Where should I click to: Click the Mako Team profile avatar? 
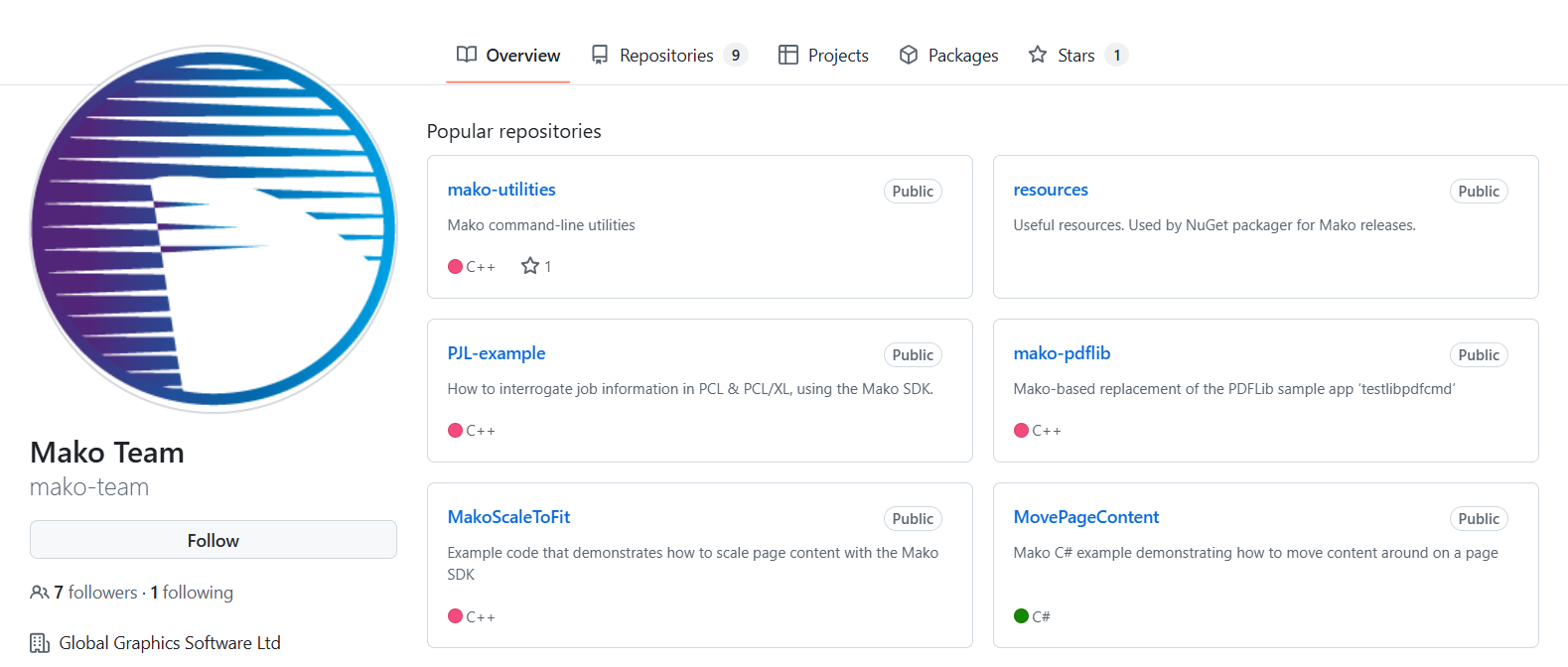point(214,229)
